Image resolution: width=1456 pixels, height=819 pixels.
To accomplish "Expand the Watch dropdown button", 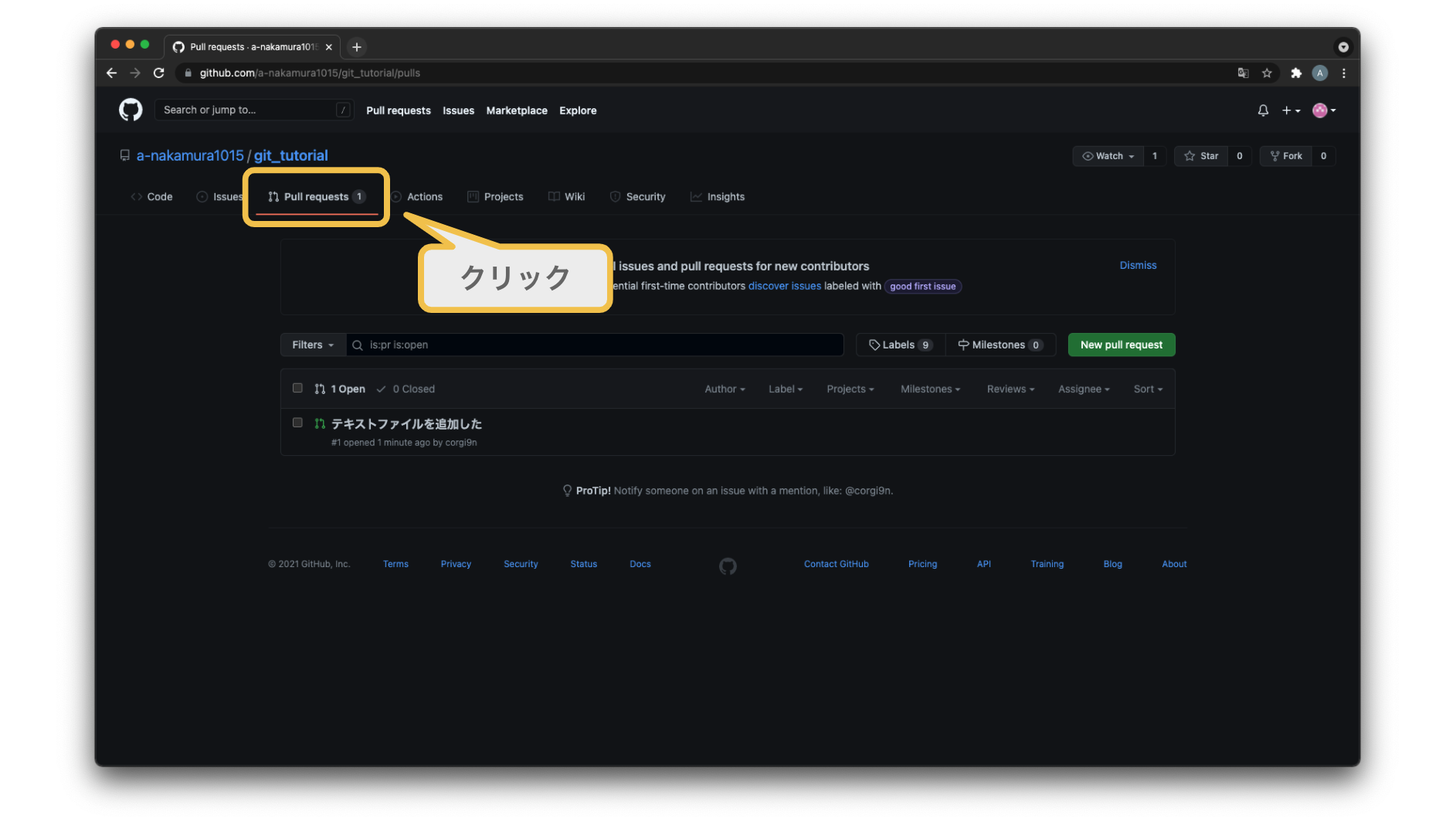I will 1108,156.
